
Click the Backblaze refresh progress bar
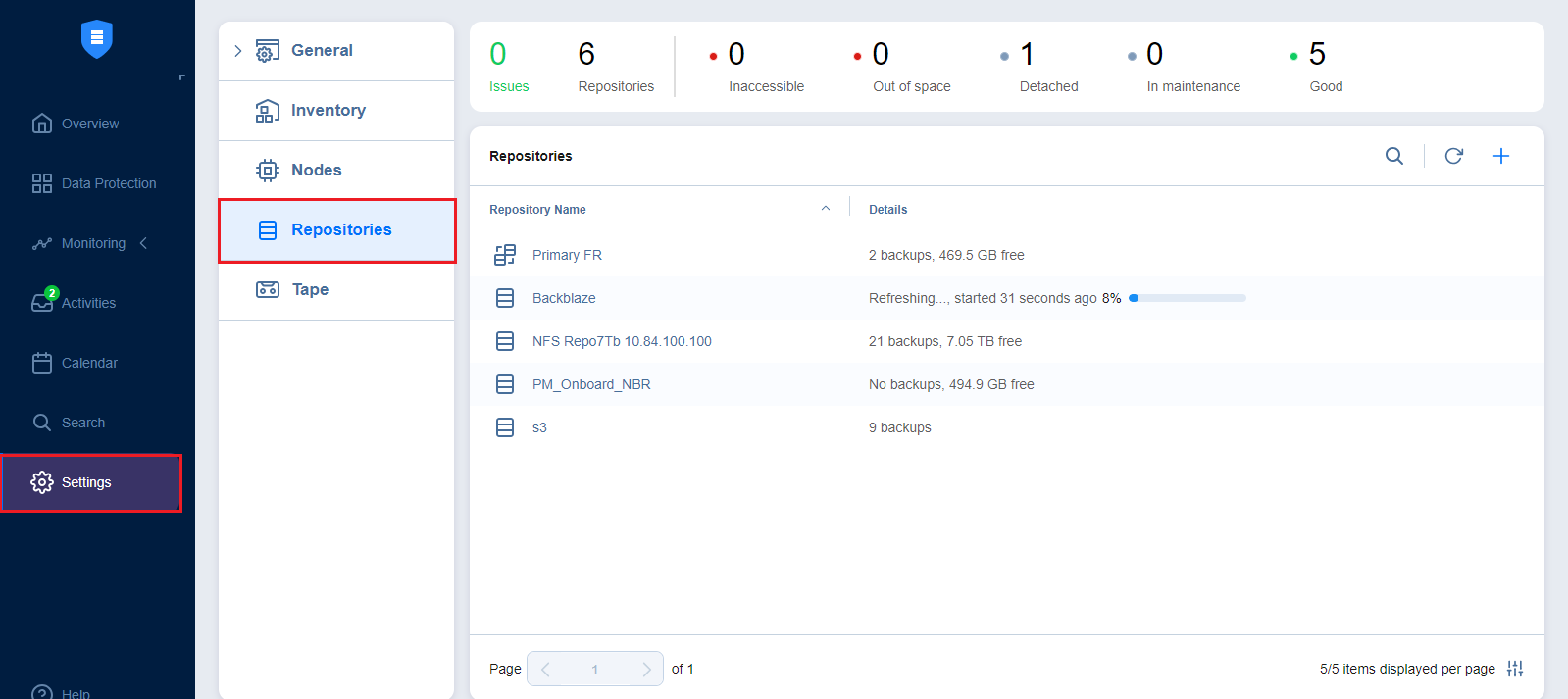coord(1187,298)
